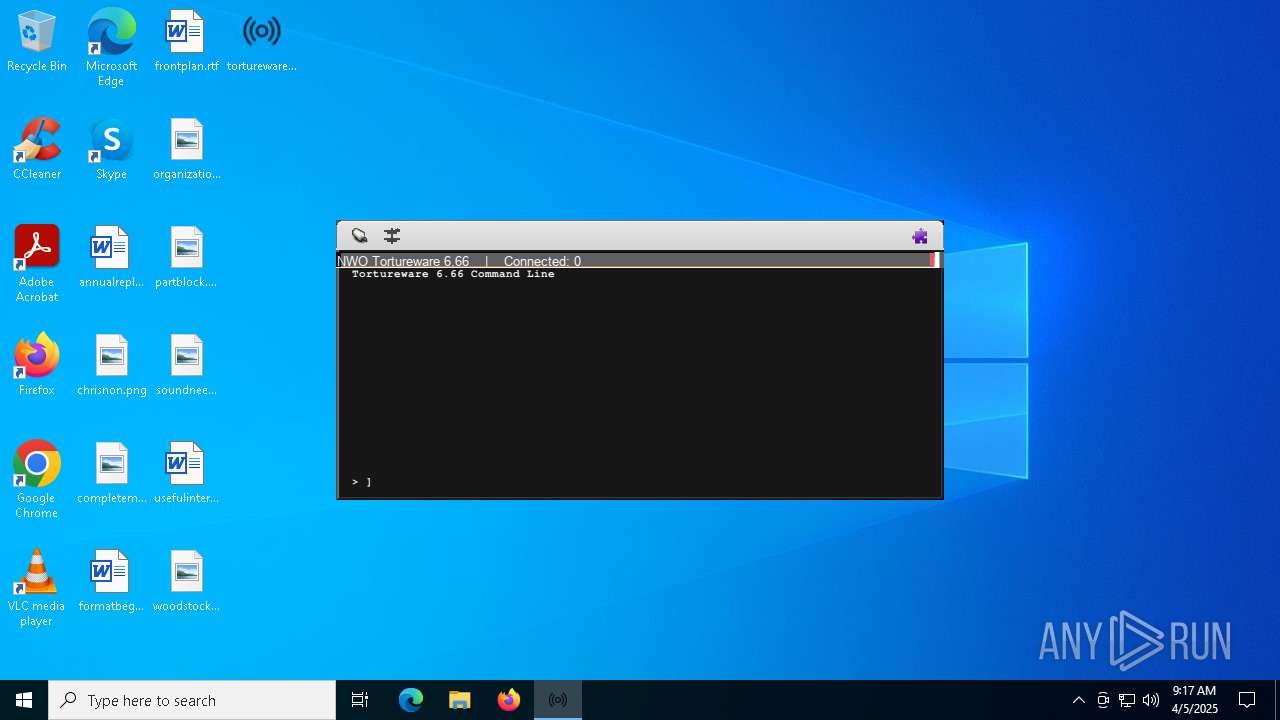1280x720 pixels.
Task: Select usefulinter... document on desktop
Action: tap(186, 473)
